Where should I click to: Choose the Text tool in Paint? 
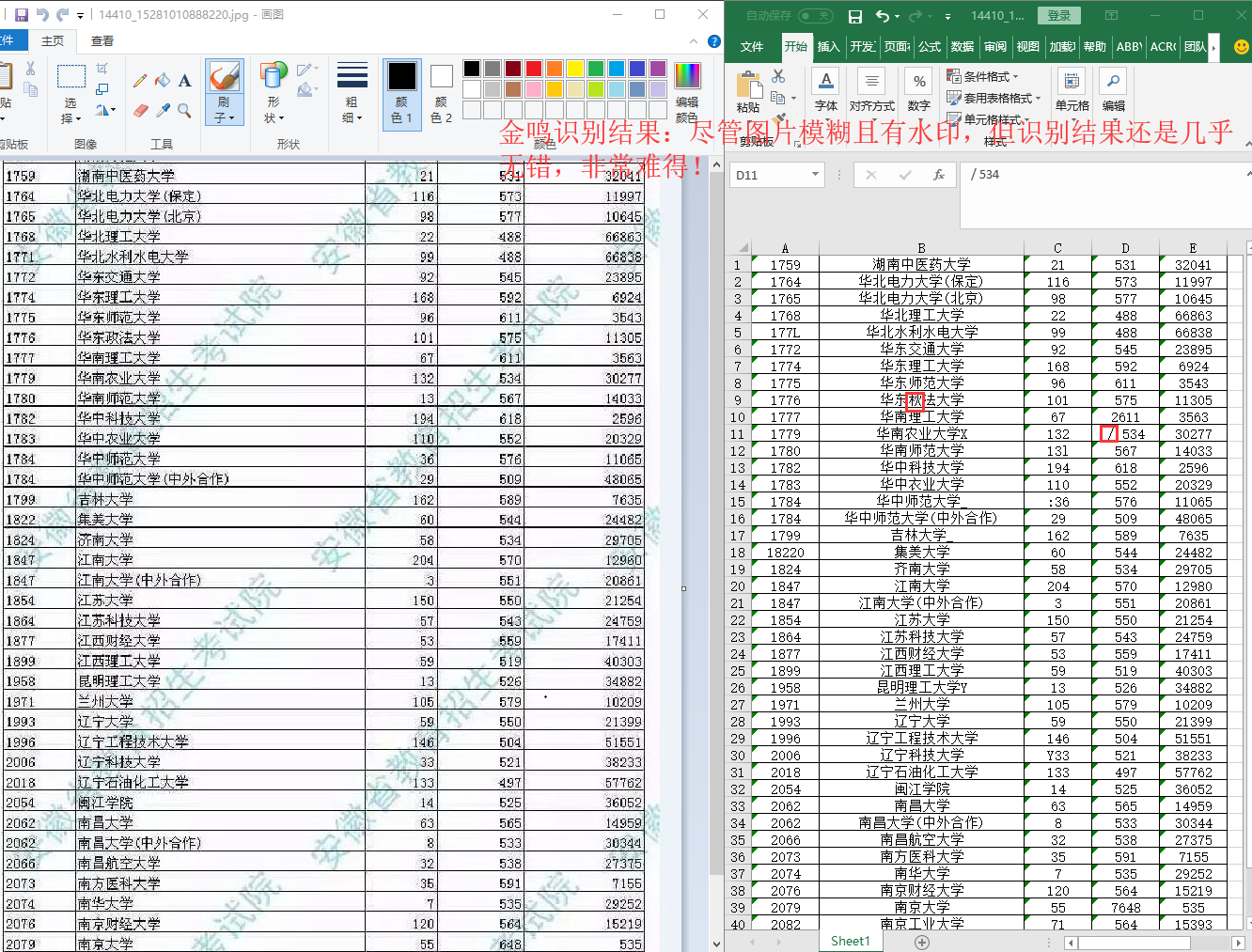[x=184, y=81]
